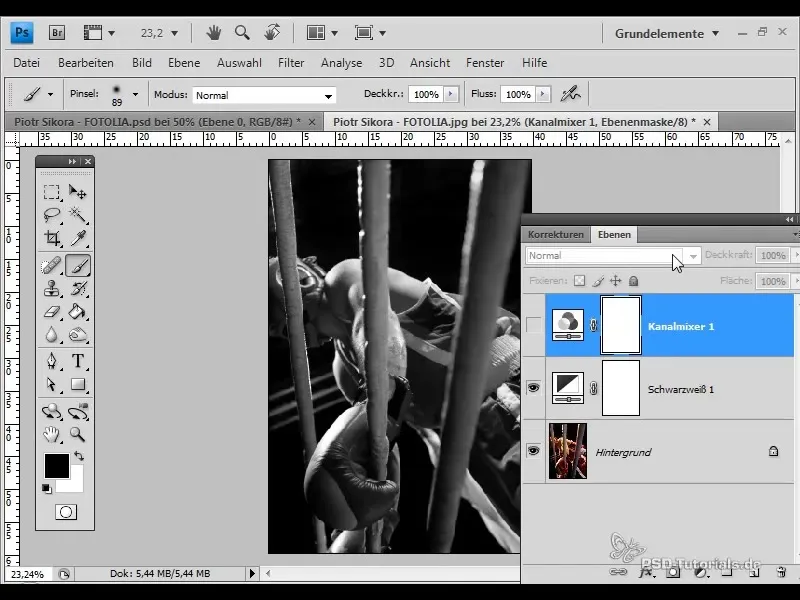Screen dimensions: 800x600
Task: Open status bar info arrow menu
Action: [252, 573]
